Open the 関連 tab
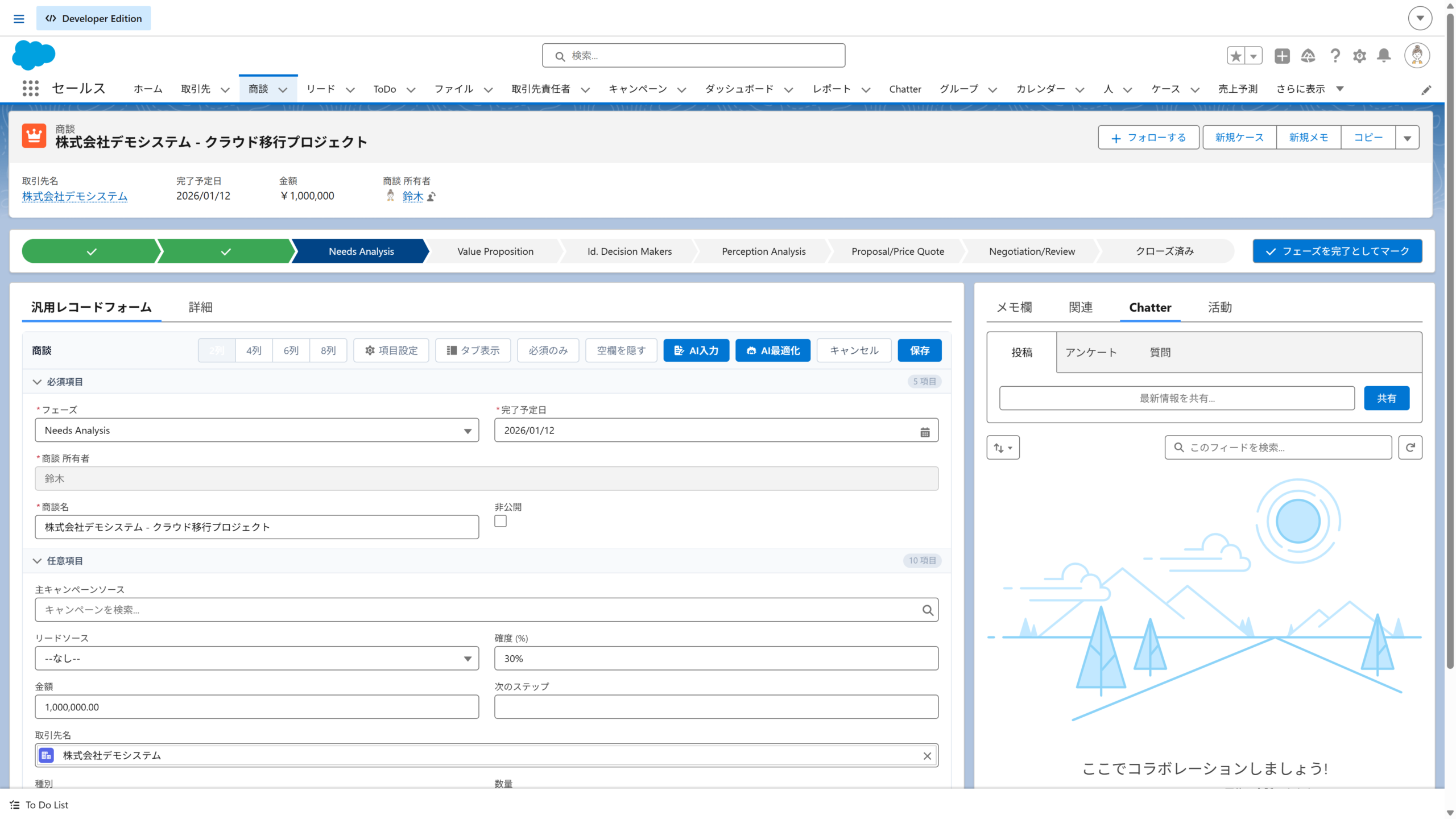This screenshot has width=1456, height=819. (x=1080, y=307)
